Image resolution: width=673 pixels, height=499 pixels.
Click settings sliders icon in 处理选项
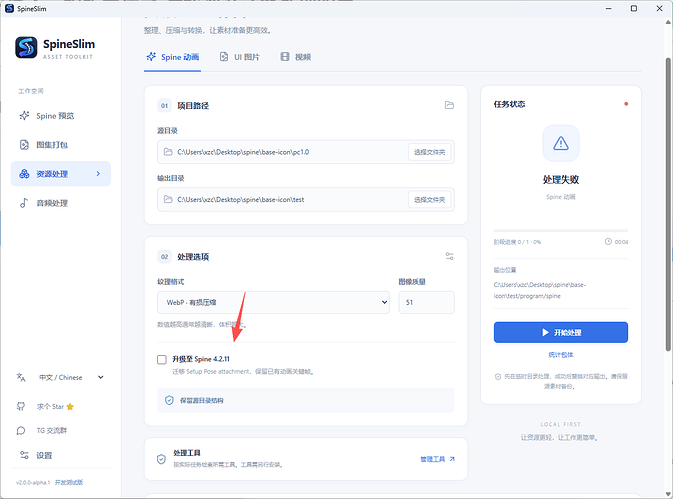[x=449, y=256]
